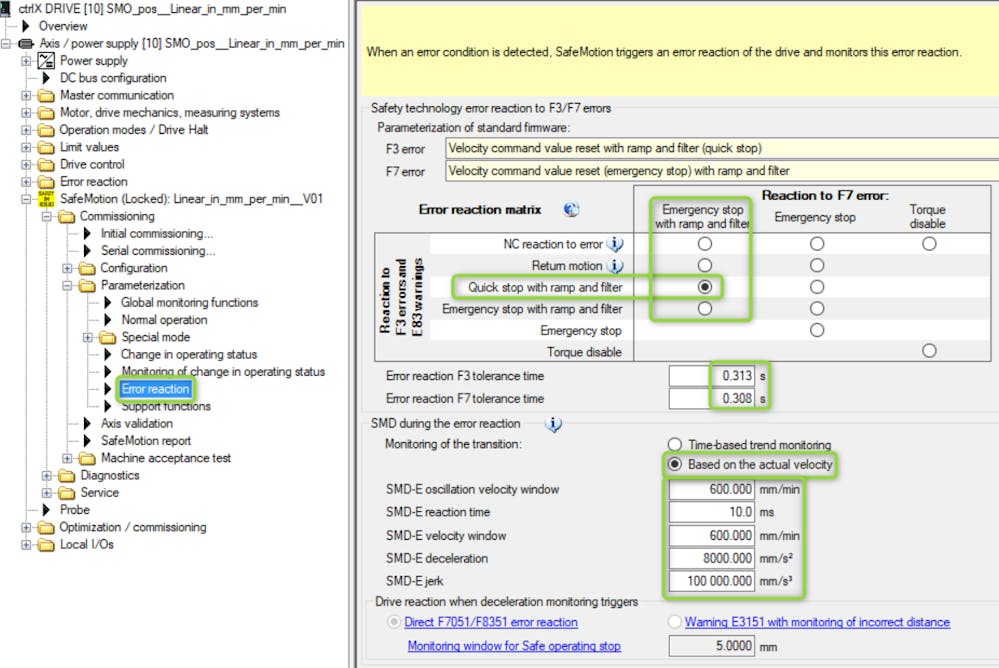This screenshot has height=668, width=999.
Task: Click the Axis / power supply node icon
Action: (26, 43)
